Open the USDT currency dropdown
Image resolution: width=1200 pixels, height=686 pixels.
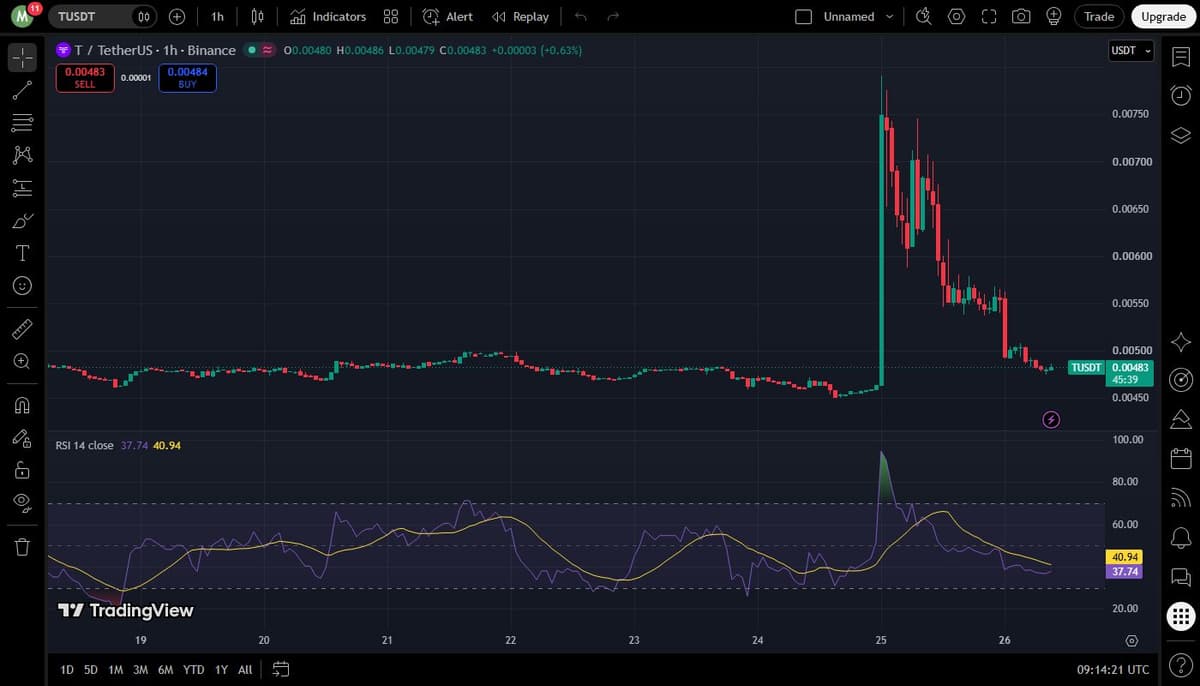click(x=1131, y=50)
